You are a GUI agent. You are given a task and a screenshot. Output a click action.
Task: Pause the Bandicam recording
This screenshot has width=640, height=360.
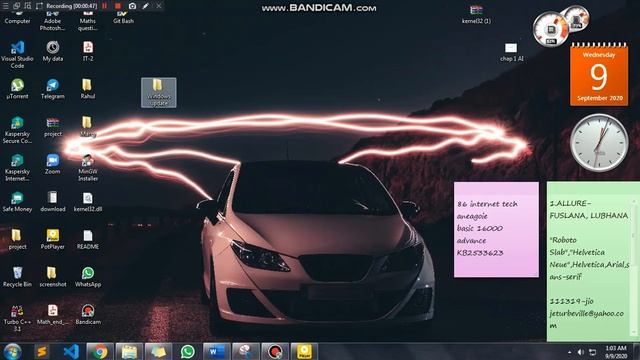(104, 6)
